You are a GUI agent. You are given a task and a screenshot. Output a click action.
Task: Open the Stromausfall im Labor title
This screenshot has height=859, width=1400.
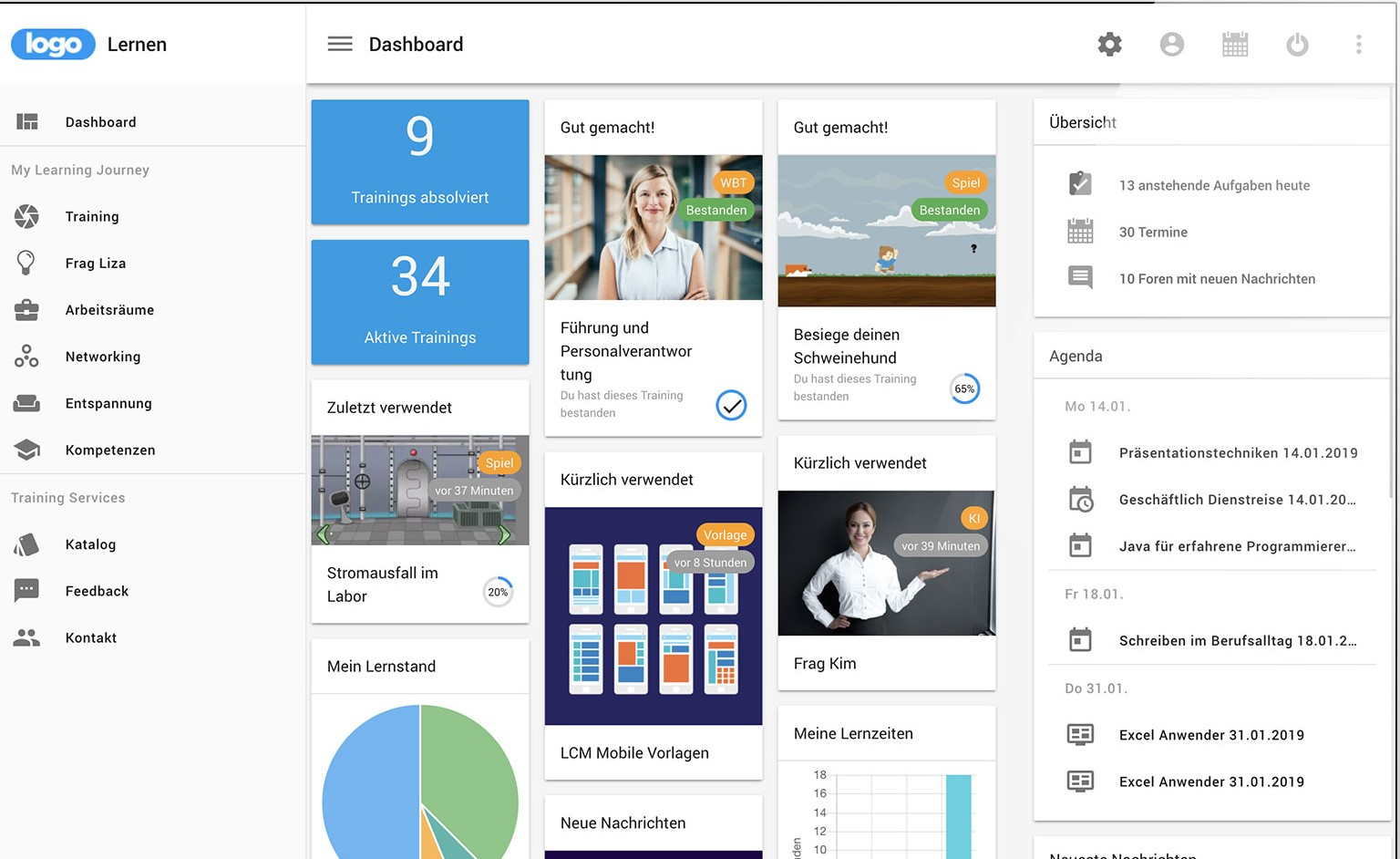pyautogui.click(x=383, y=585)
